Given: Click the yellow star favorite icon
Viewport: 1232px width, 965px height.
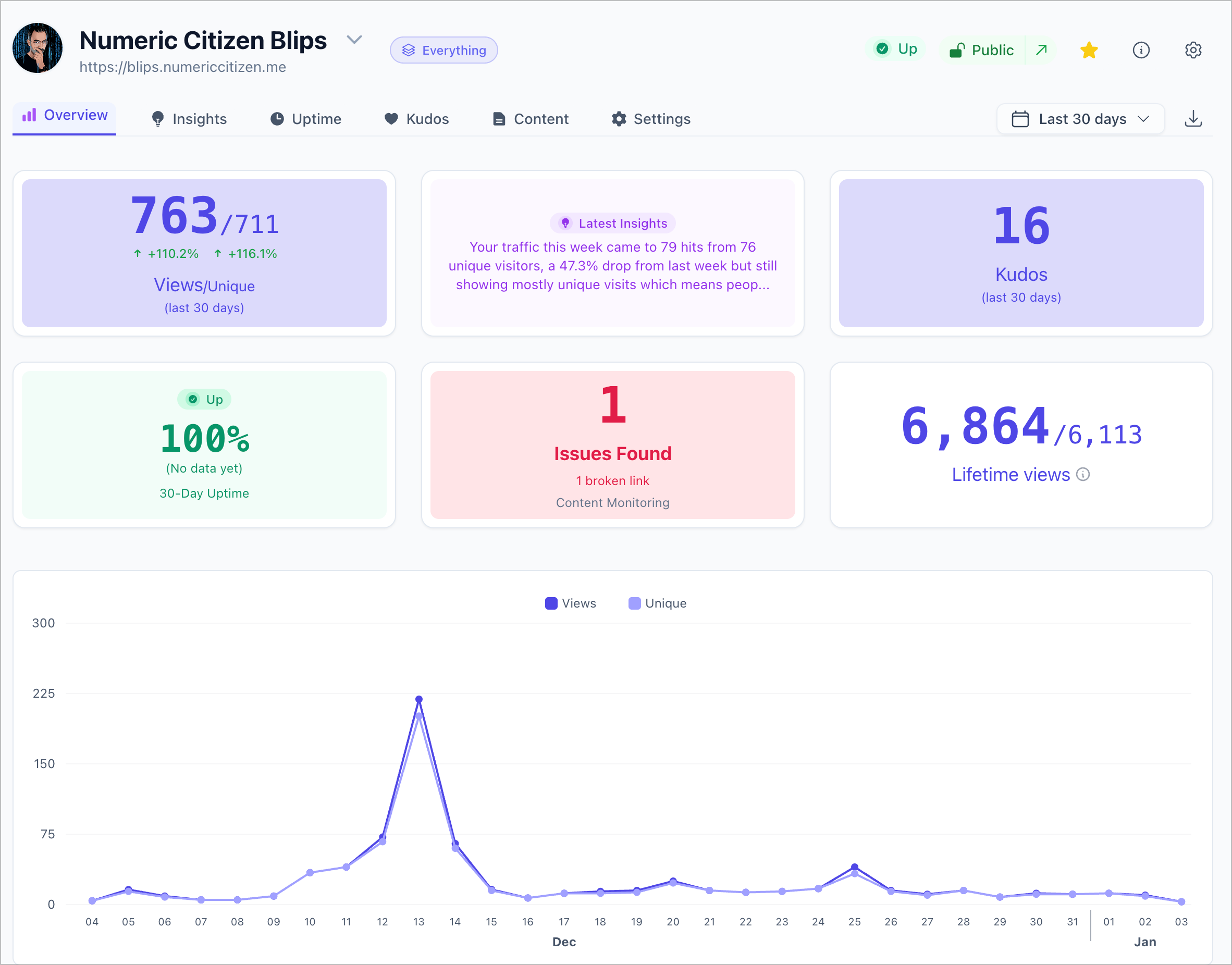Looking at the screenshot, I should (1089, 51).
